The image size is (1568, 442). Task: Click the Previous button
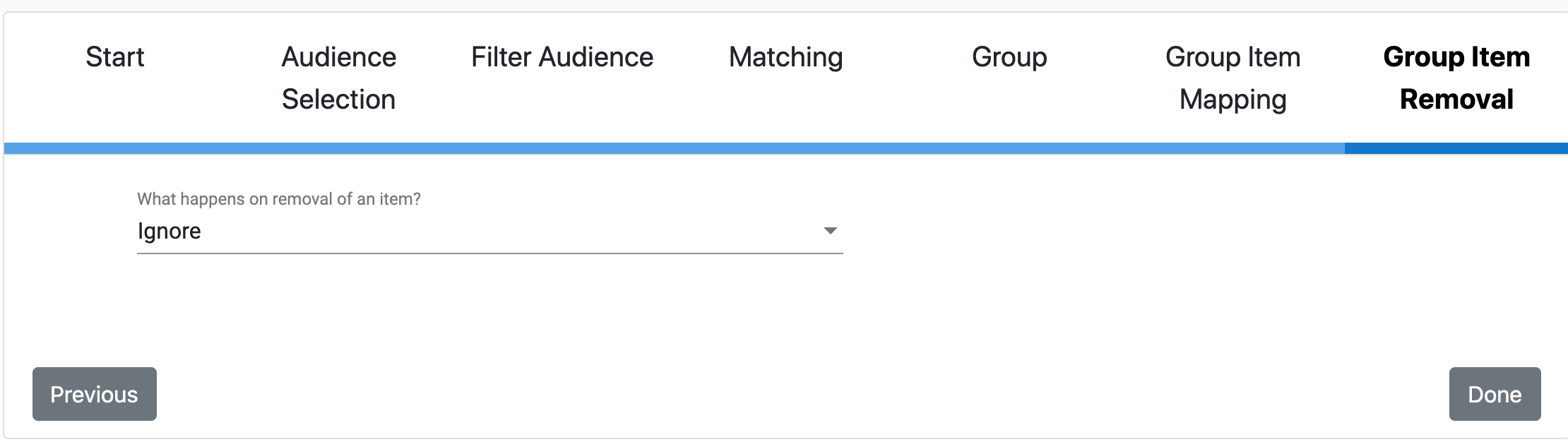pyautogui.click(x=95, y=394)
